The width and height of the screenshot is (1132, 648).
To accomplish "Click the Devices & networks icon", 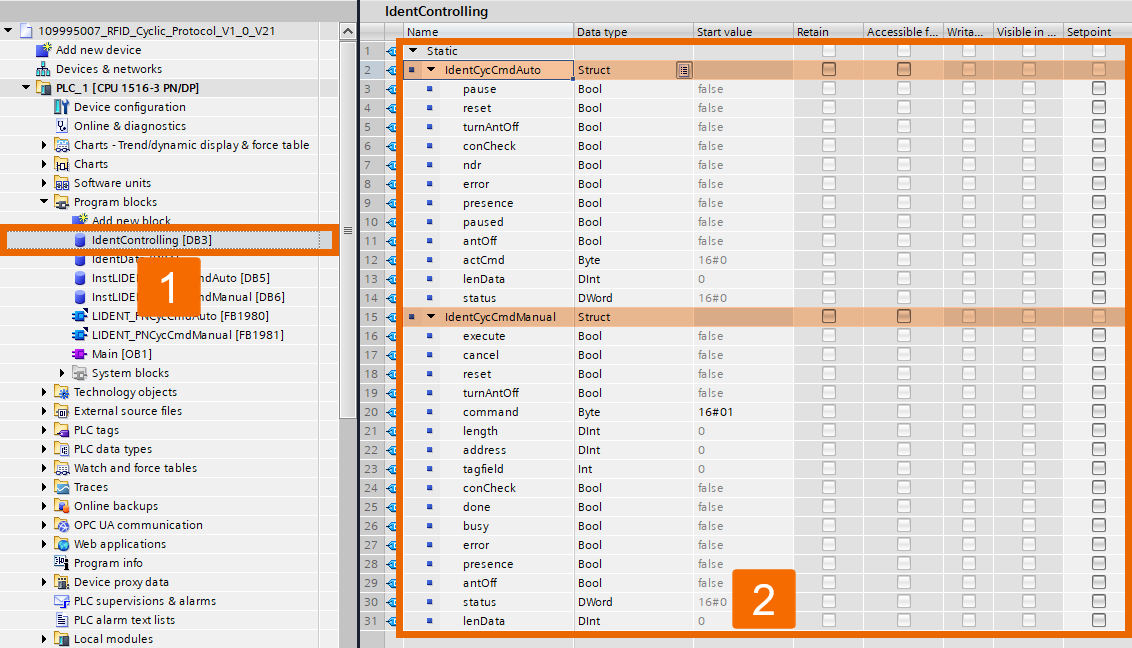I will [x=44, y=69].
